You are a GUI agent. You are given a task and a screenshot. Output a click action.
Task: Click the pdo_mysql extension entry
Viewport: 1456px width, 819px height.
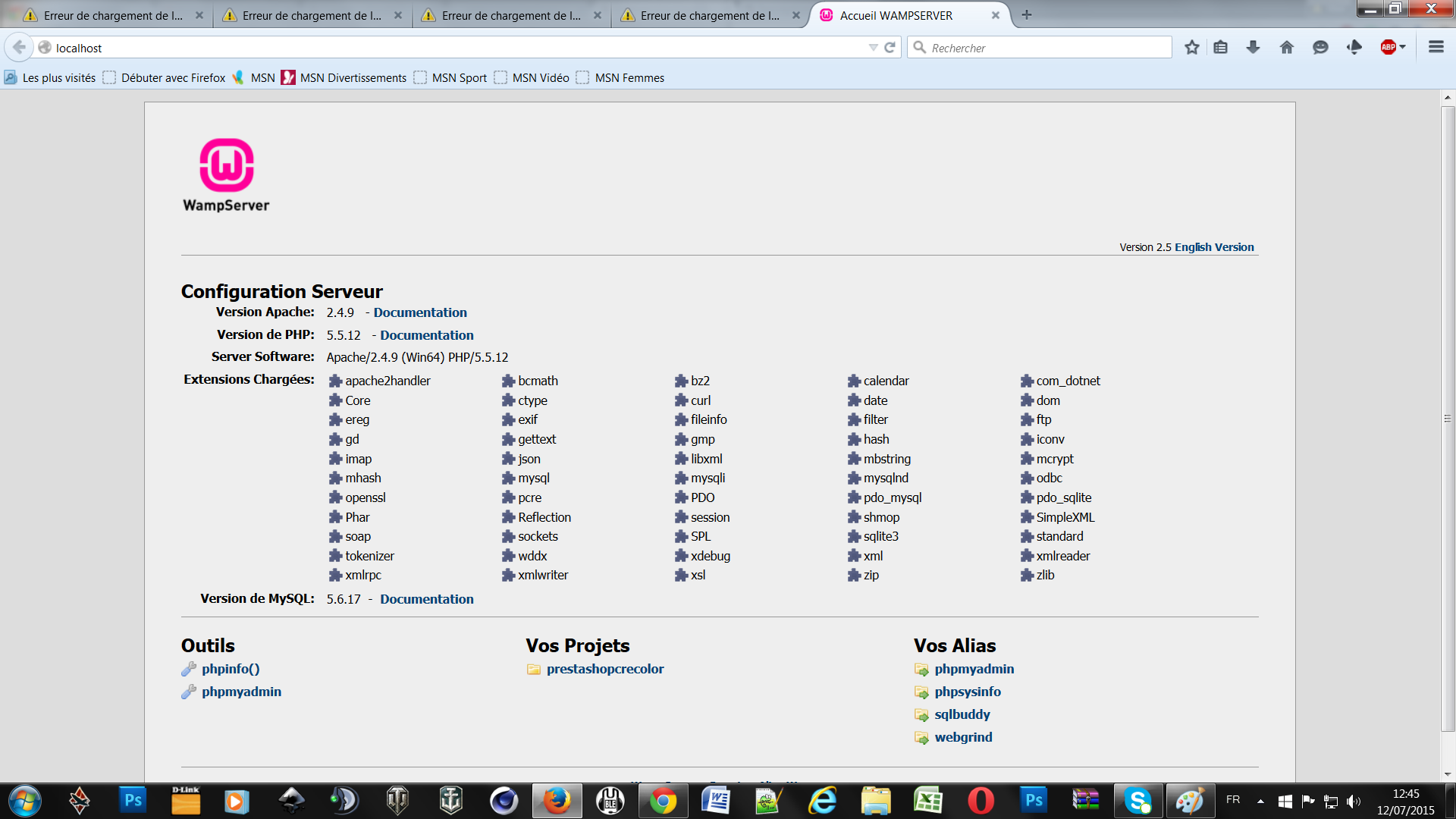pyautogui.click(x=884, y=497)
